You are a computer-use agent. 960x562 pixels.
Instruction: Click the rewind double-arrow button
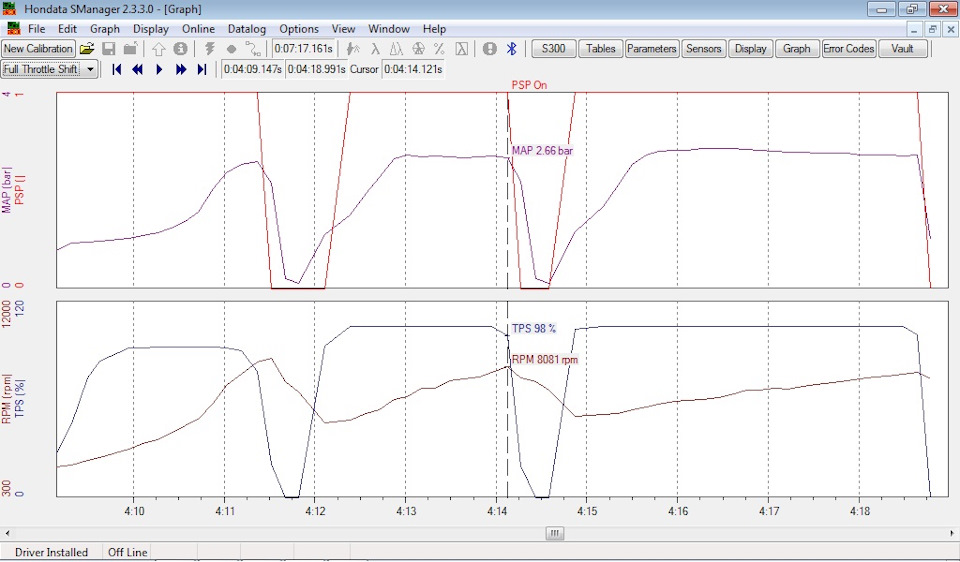pos(137,69)
